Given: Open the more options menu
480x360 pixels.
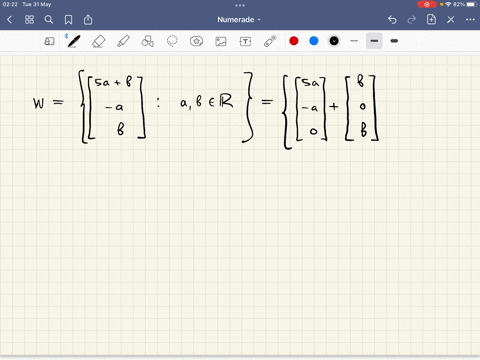Looking at the screenshot, I should (470, 20).
